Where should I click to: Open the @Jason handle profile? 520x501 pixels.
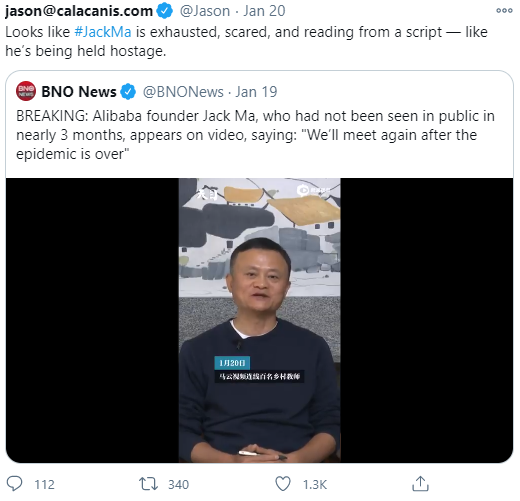point(205,11)
